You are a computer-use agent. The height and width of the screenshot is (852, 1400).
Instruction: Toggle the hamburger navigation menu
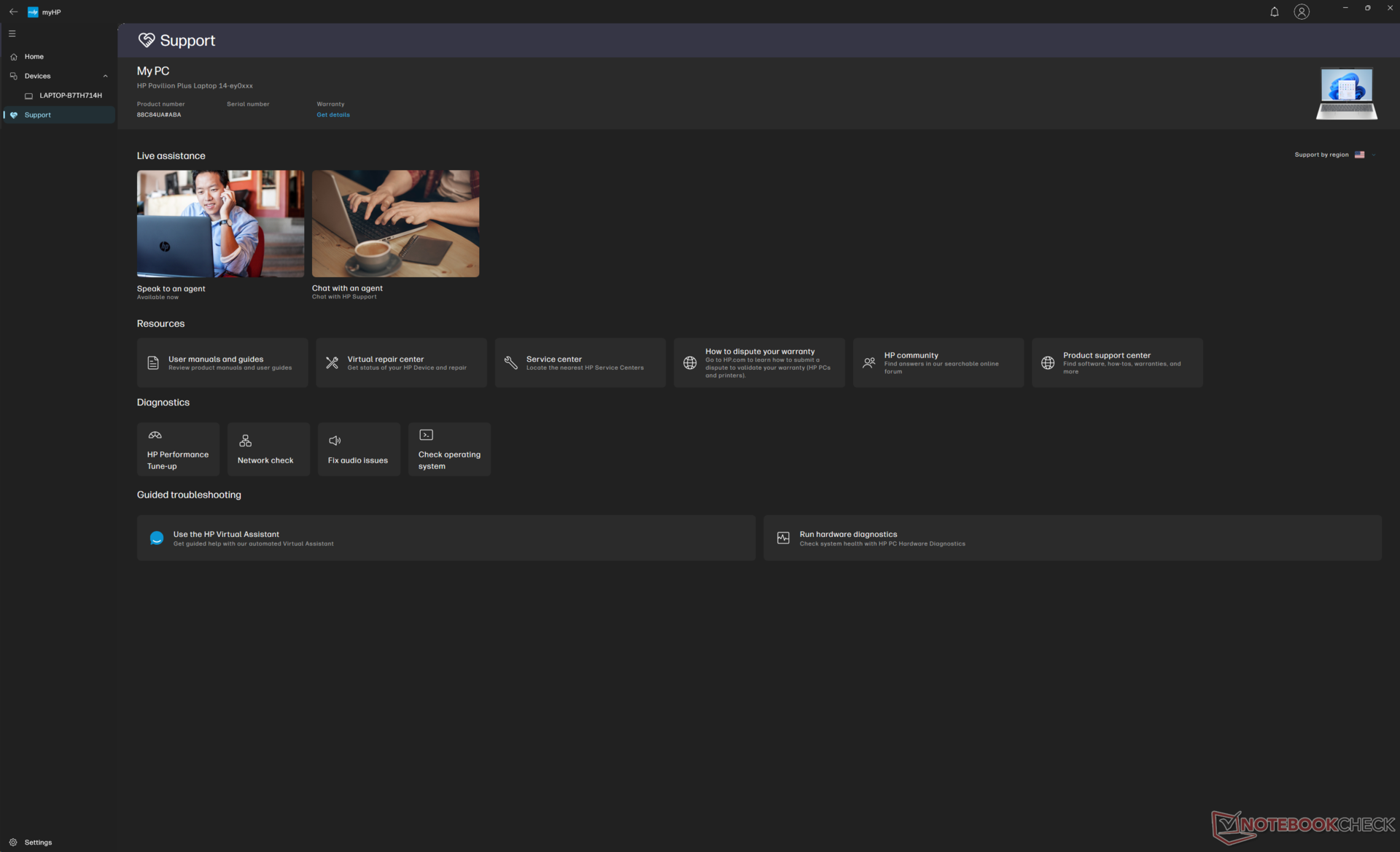click(x=12, y=34)
